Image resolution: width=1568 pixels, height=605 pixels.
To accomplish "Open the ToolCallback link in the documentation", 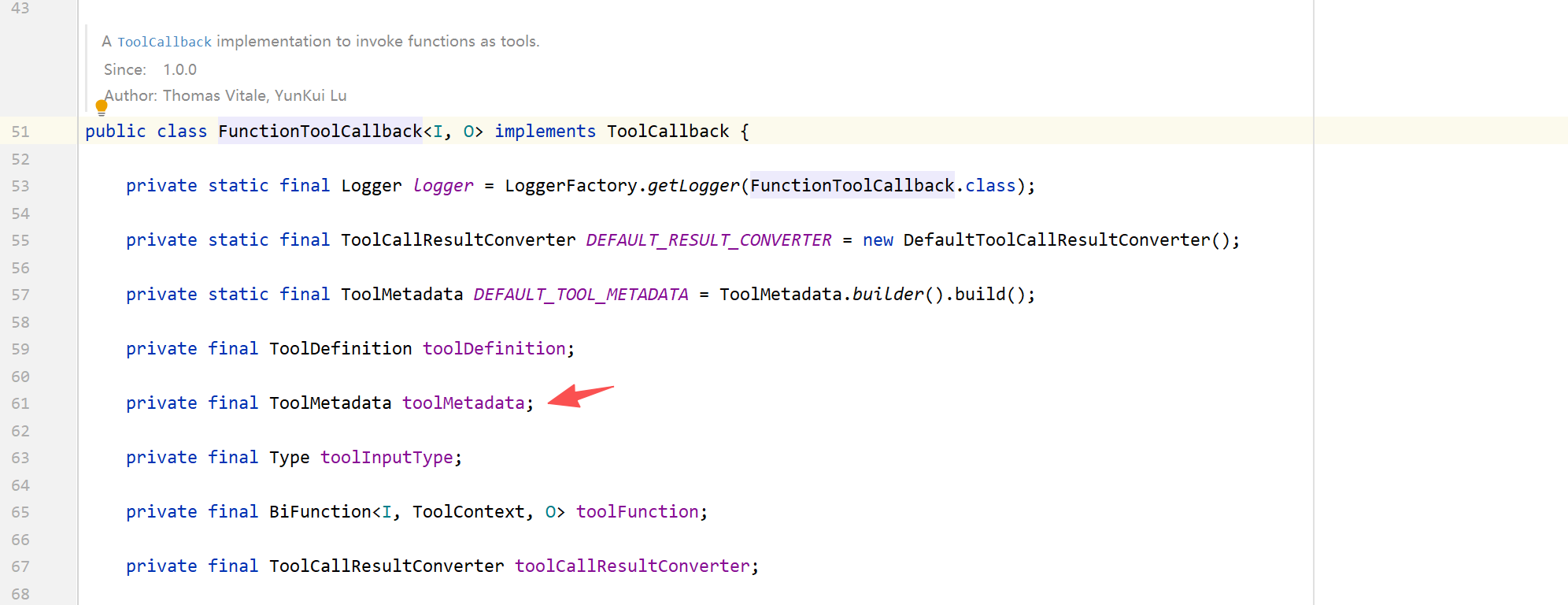I will [165, 42].
